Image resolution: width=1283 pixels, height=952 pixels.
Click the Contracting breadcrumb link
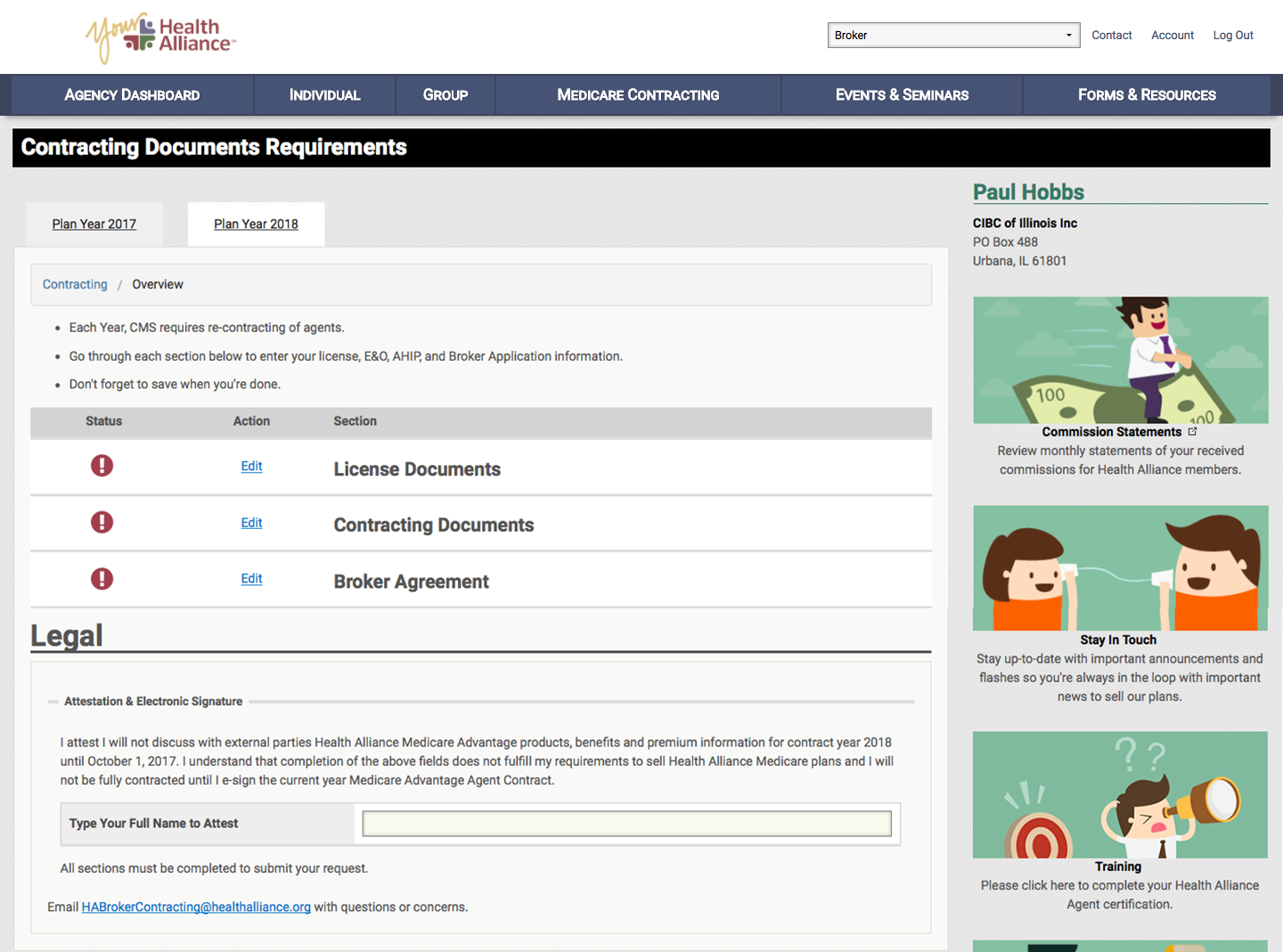tap(75, 284)
